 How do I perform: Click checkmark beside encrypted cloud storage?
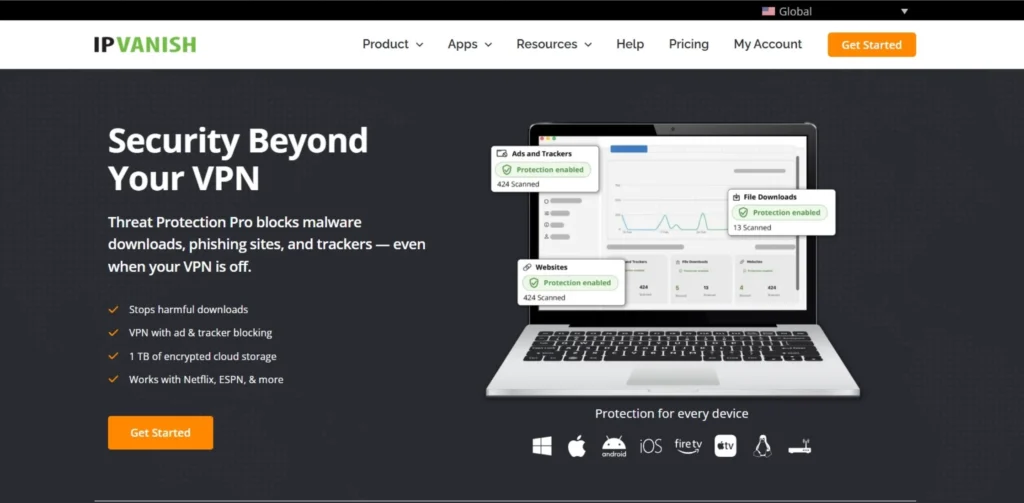(x=114, y=356)
